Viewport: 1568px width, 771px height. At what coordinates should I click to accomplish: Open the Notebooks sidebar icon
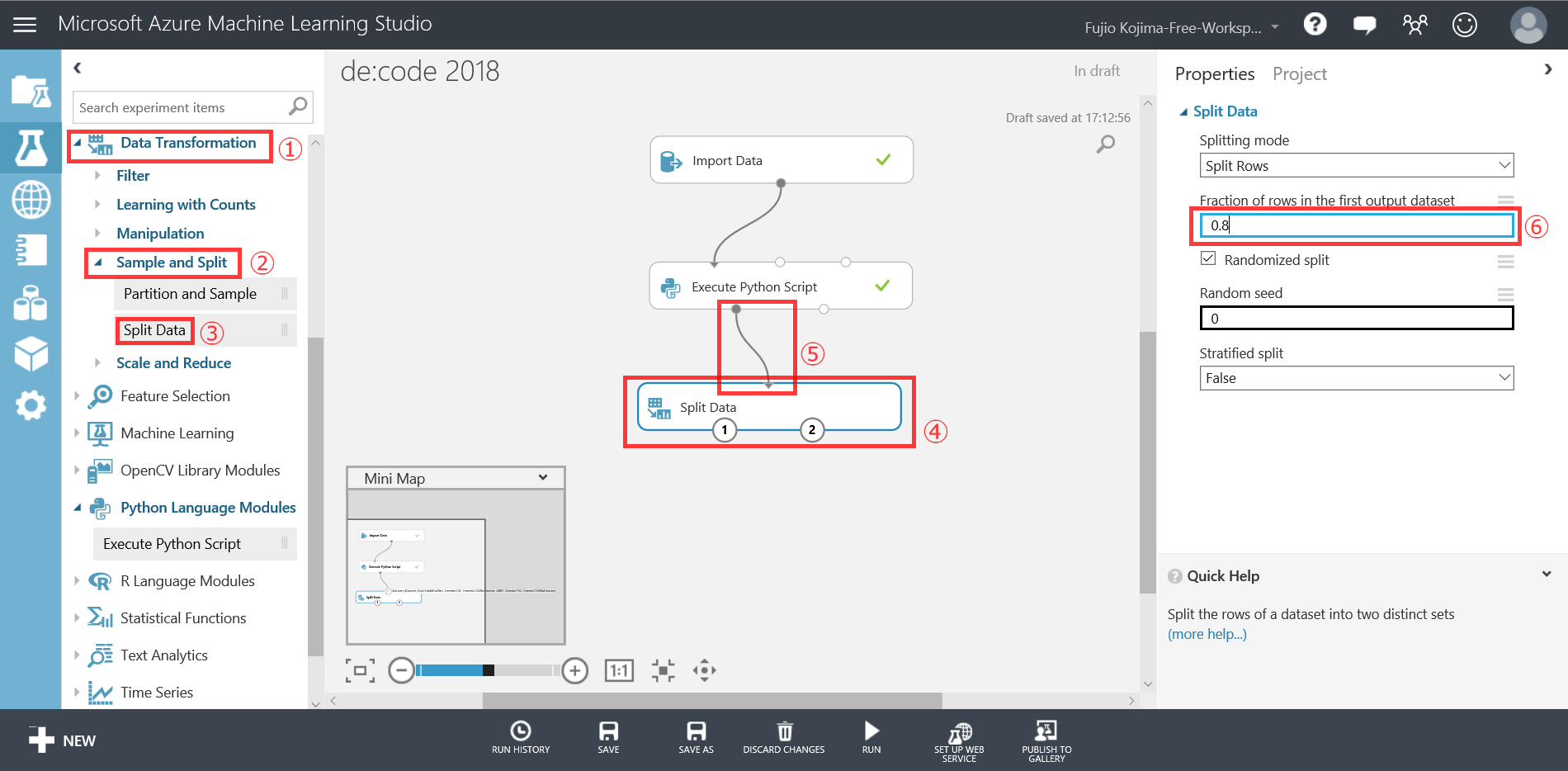[x=31, y=249]
